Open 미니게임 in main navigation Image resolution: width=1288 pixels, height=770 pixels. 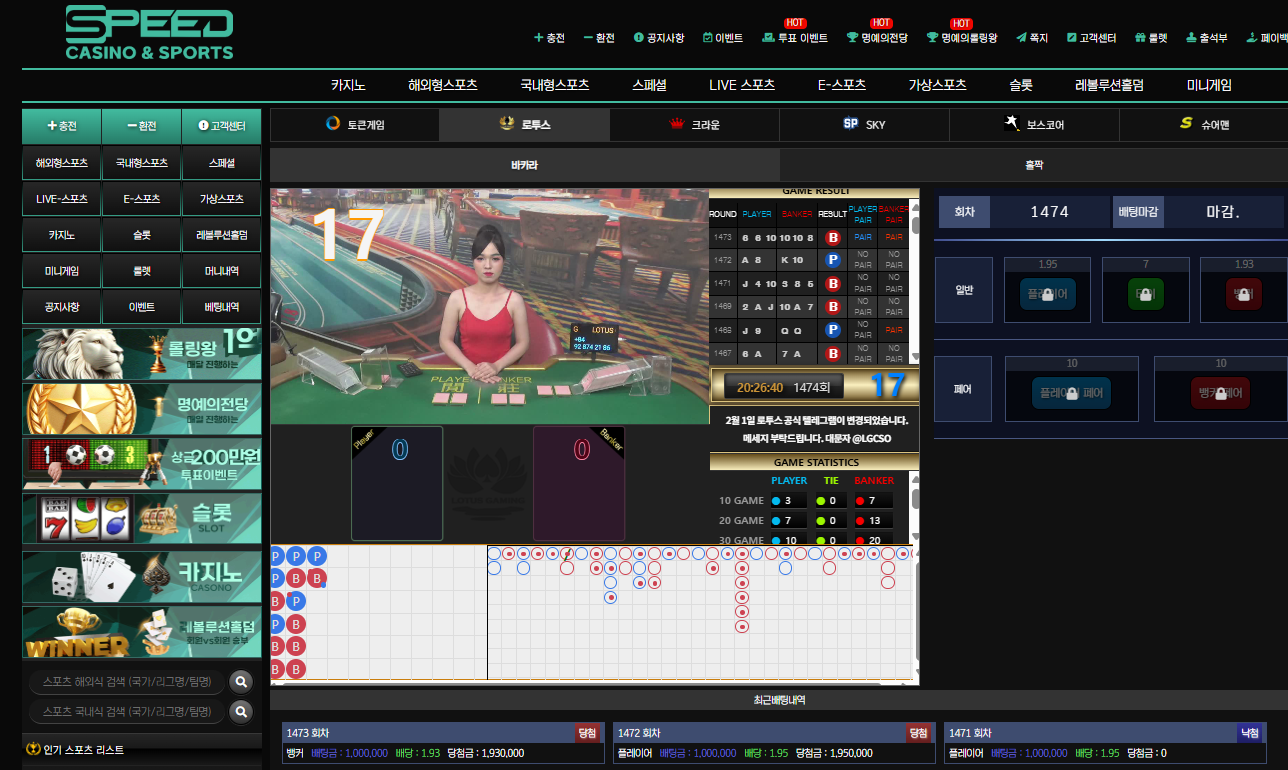click(x=1210, y=85)
